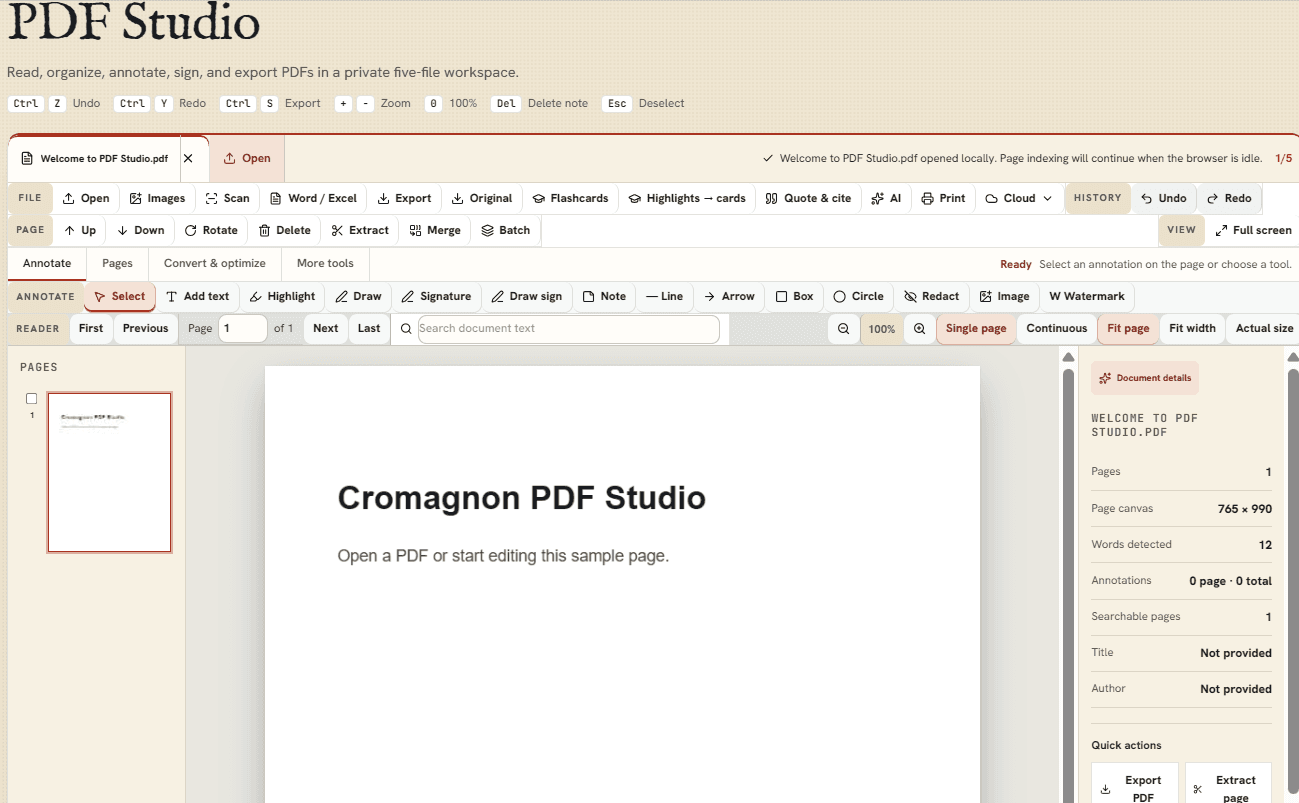1299x803 pixels.
Task: Open Highlights → cards tool
Action: point(687,198)
